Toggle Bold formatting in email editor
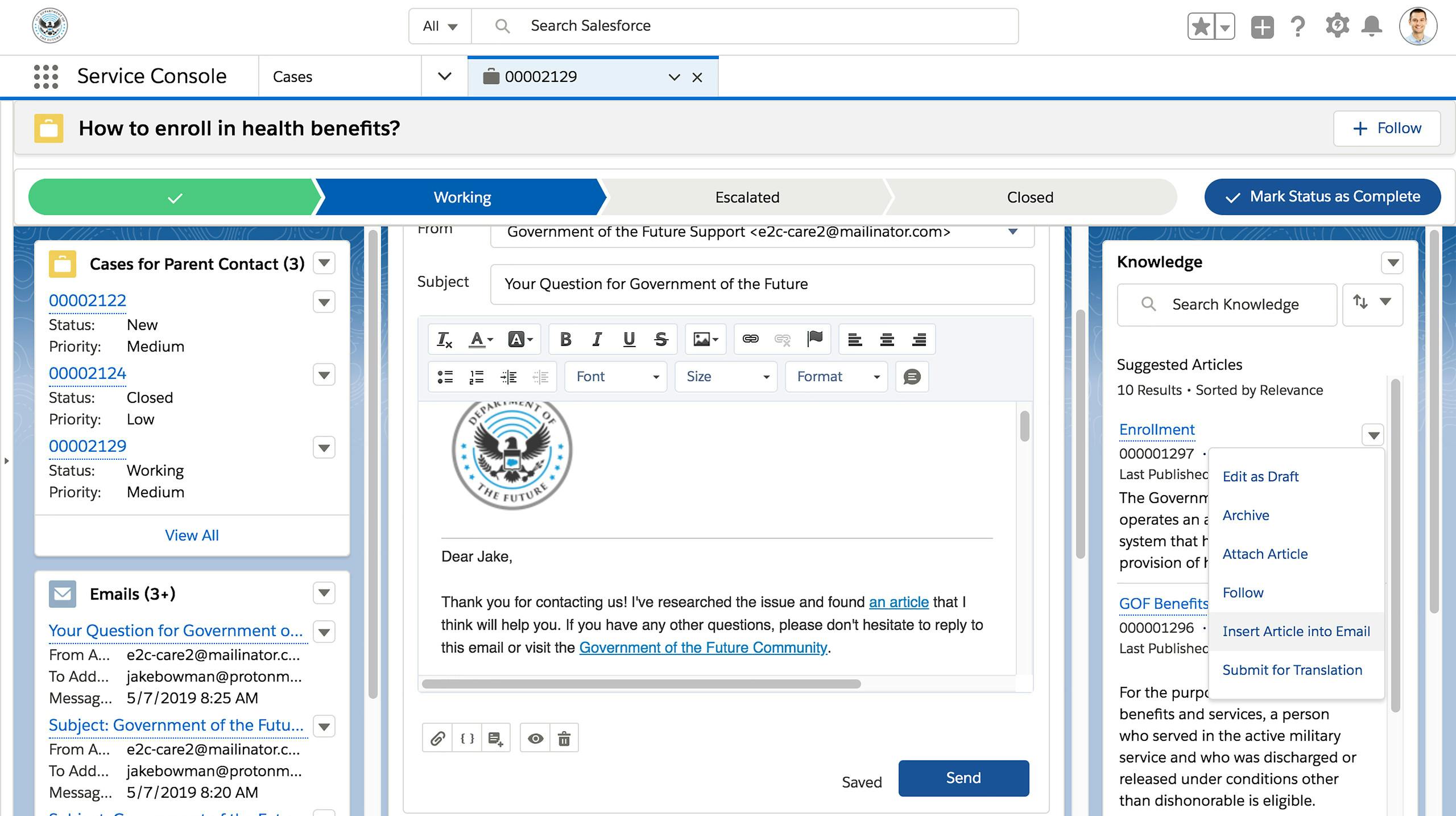 tap(565, 339)
